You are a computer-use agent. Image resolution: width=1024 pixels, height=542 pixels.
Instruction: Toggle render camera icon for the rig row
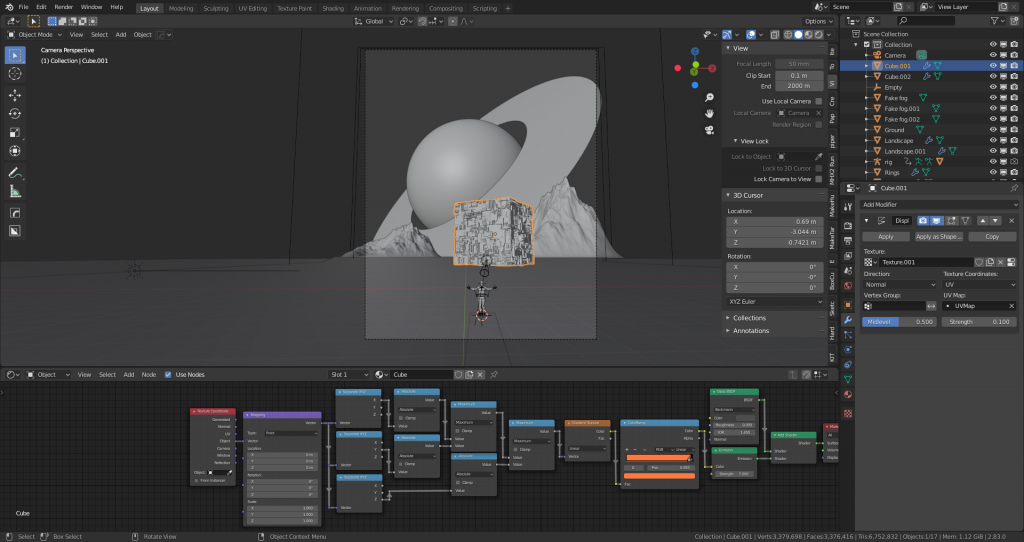(x=1014, y=162)
